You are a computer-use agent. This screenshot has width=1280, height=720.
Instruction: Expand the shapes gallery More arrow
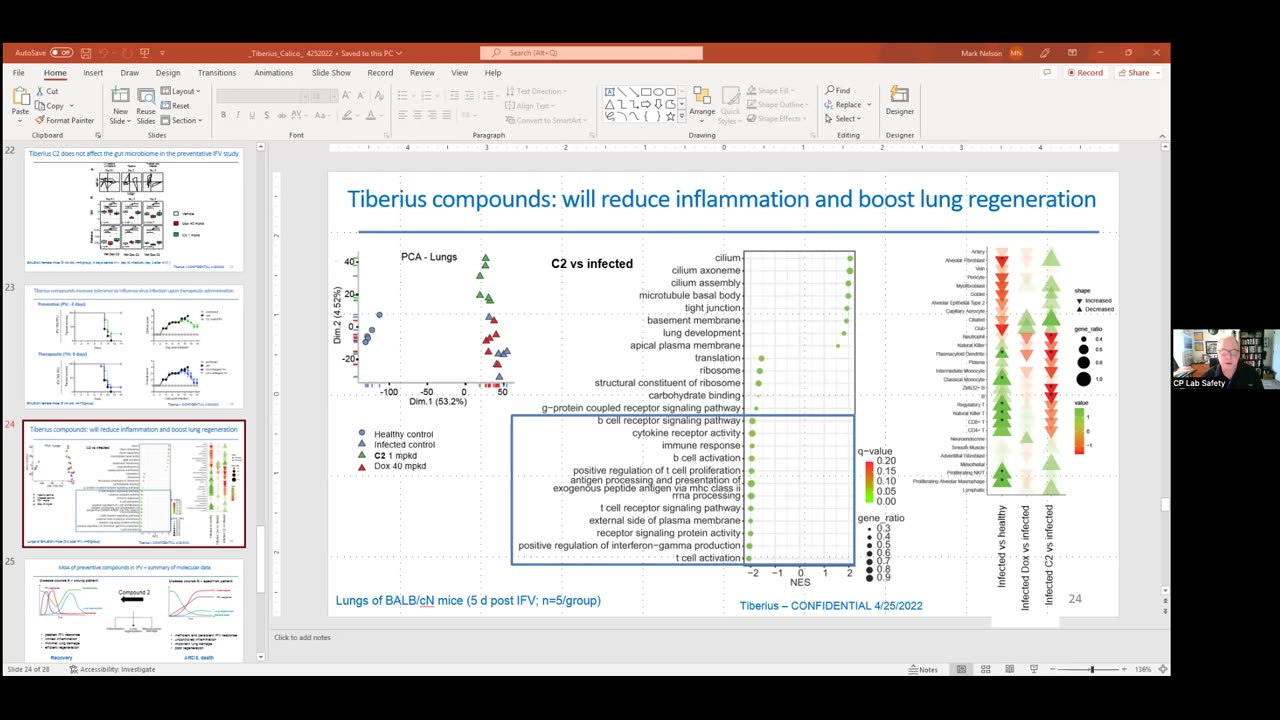[683, 117]
